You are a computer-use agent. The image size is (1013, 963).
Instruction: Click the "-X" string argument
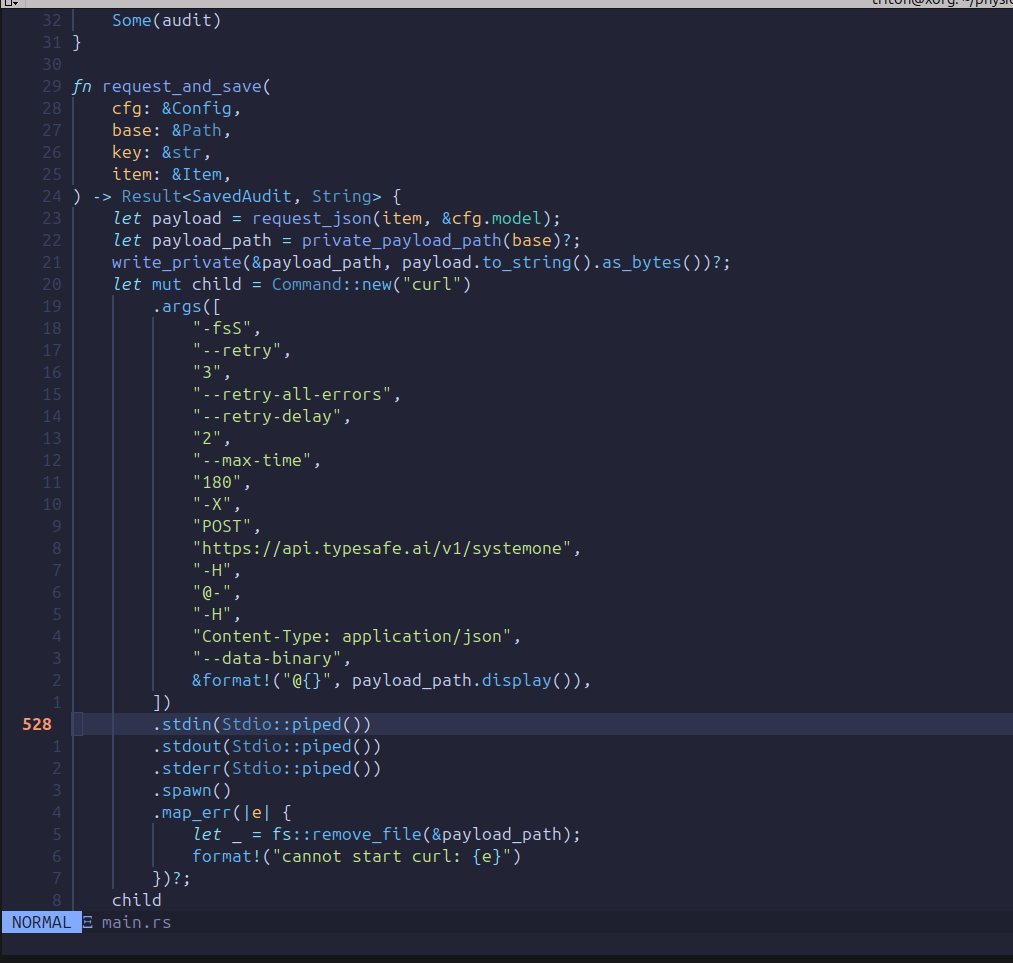[211, 504]
